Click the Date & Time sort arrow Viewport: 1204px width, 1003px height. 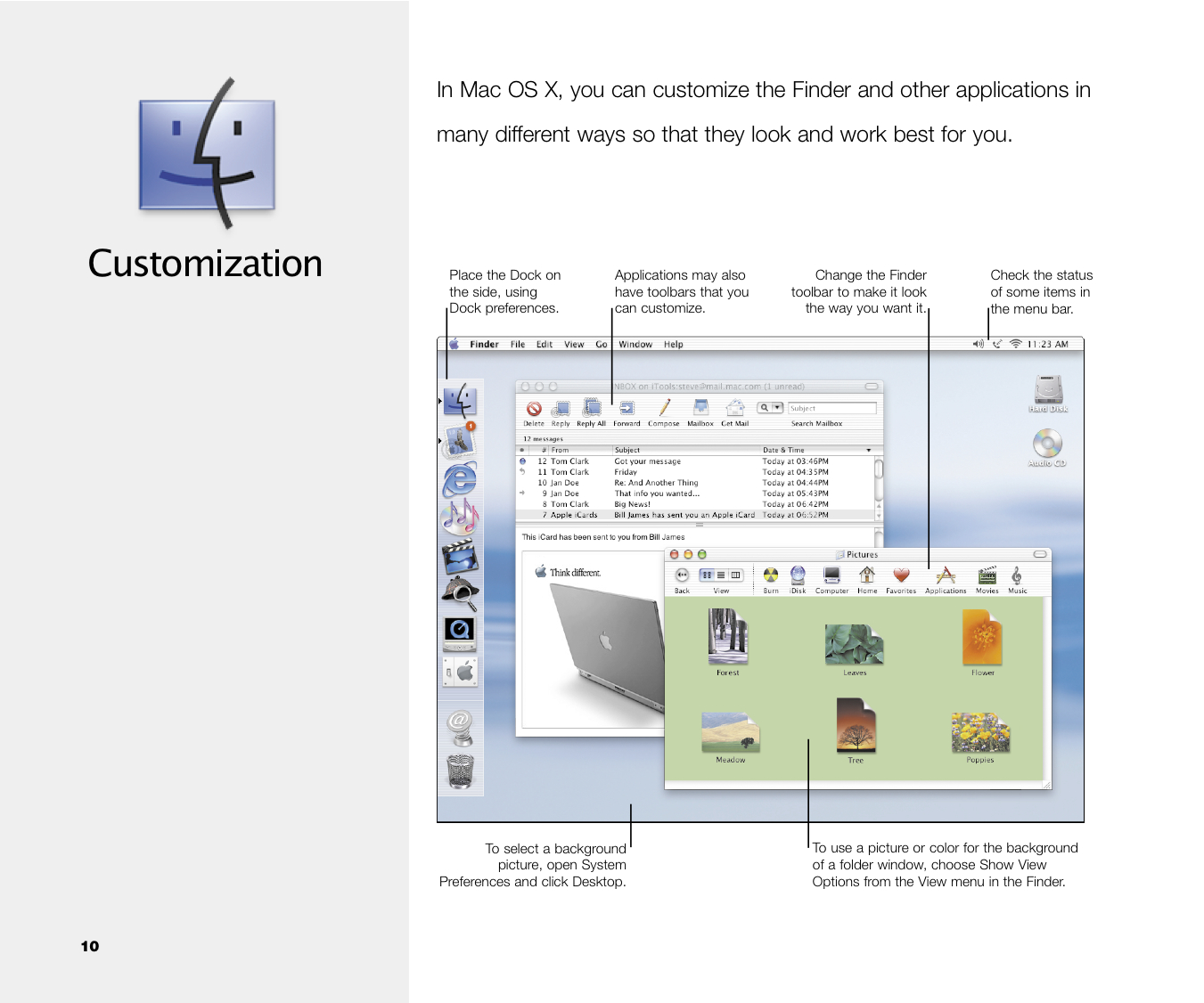(x=869, y=450)
